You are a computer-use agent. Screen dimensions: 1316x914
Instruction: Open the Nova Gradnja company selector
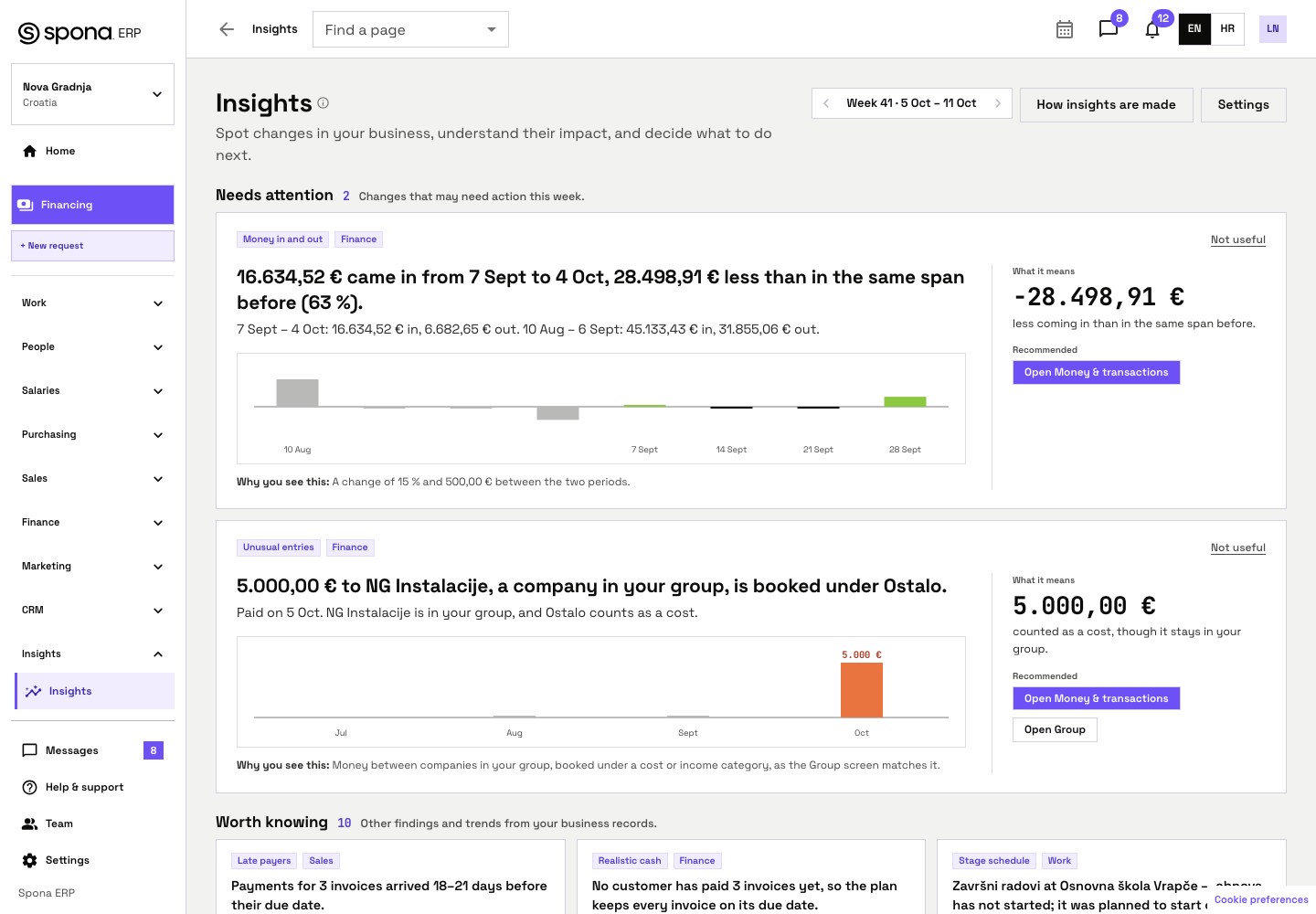coord(92,94)
